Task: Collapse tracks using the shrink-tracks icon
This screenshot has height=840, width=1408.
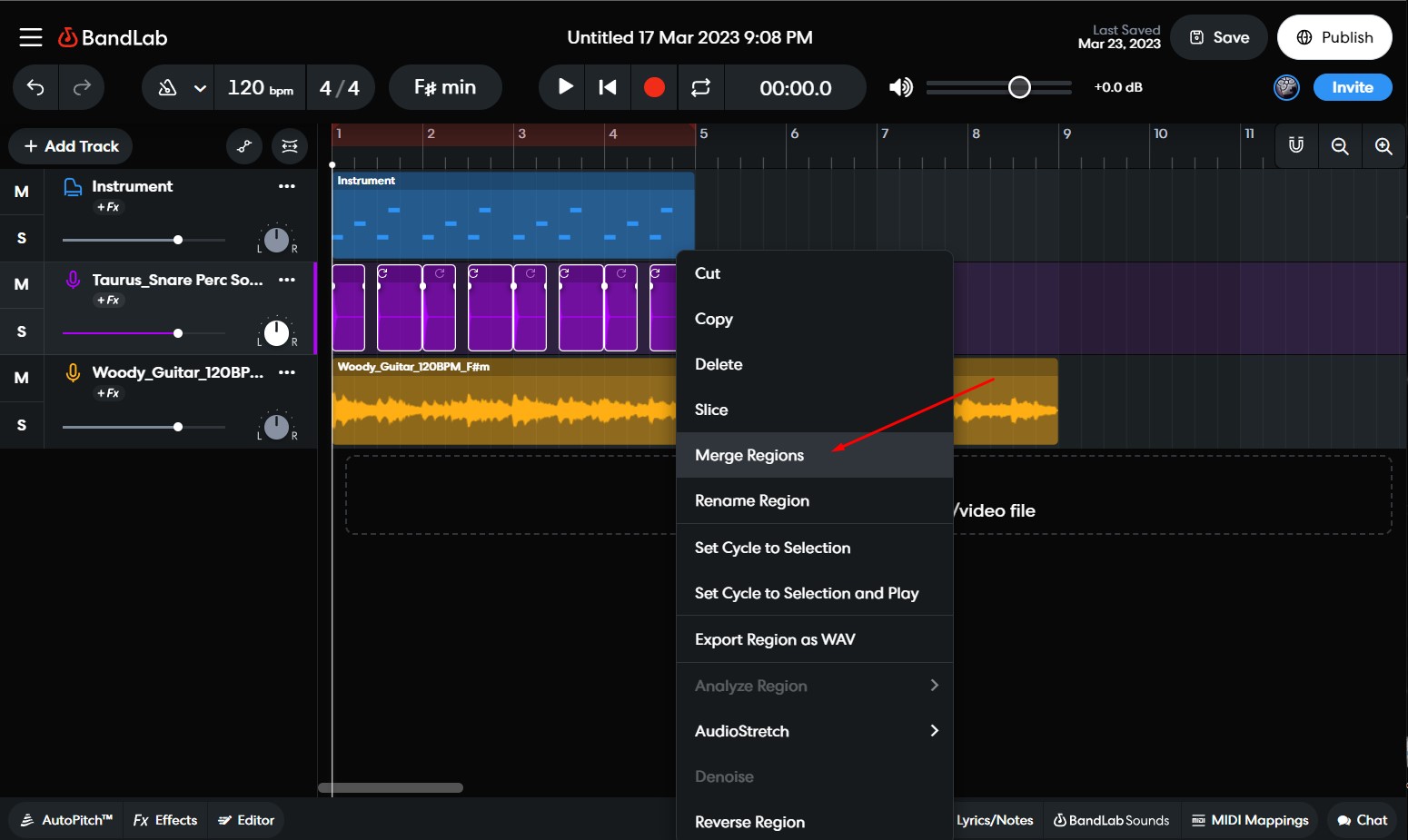Action: [x=290, y=146]
